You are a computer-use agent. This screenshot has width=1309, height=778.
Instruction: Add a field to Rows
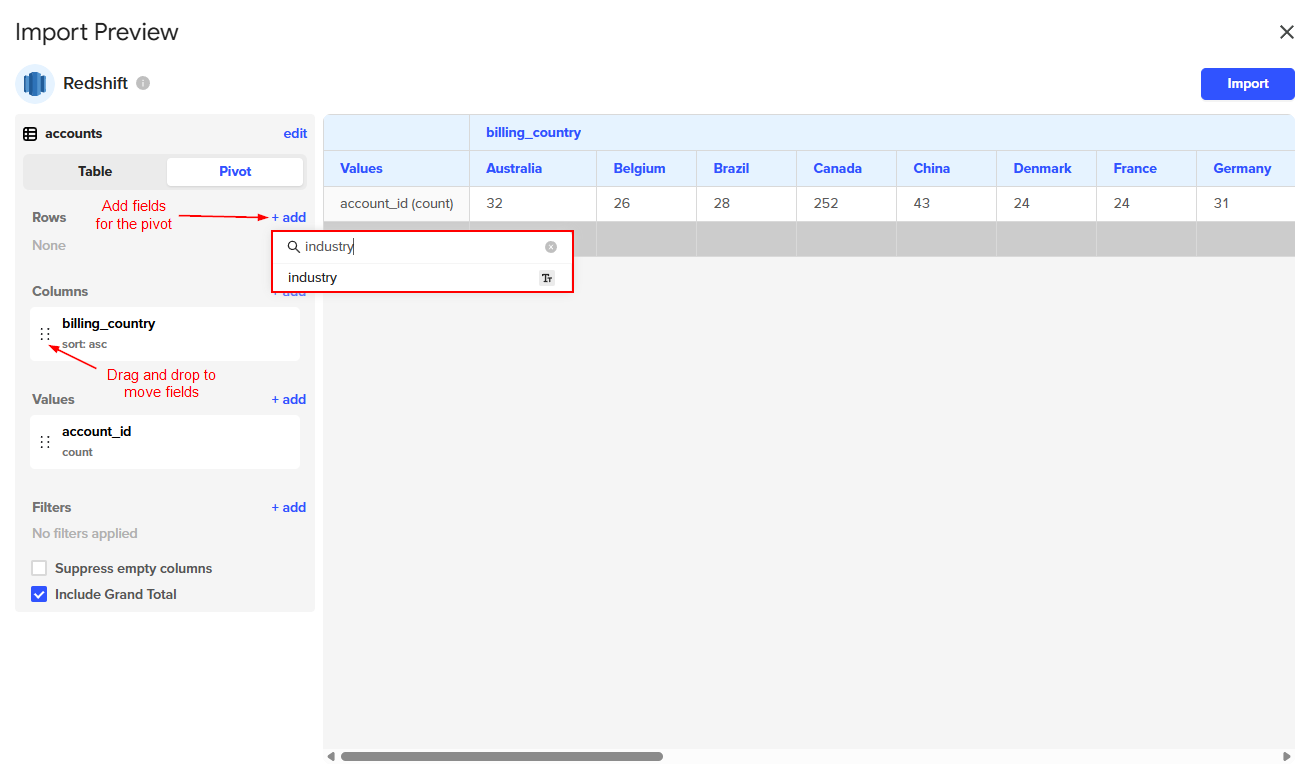pos(289,217)
